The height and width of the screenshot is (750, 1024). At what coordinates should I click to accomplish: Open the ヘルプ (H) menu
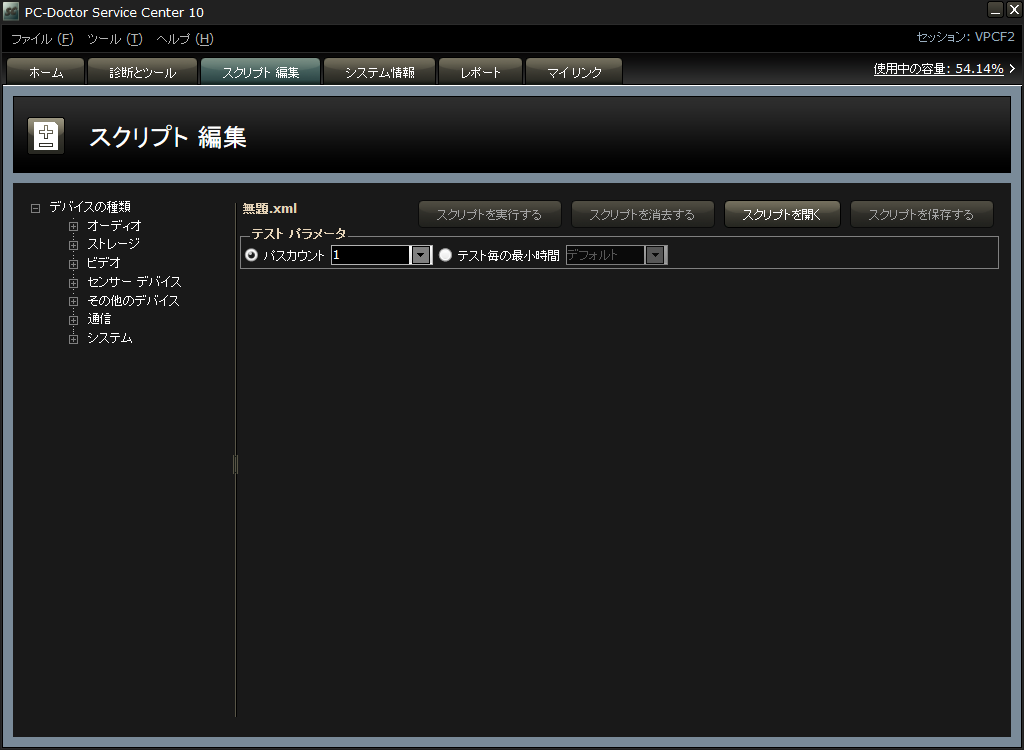pos(185,39)
